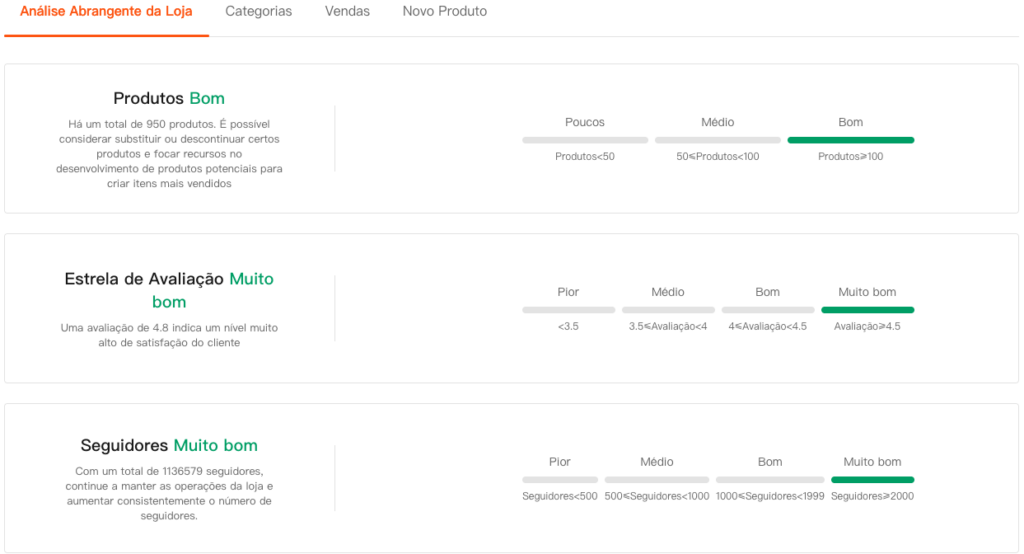Select the Novo Produto tab
The width and height of the screenshot is (1024, 554).
point(445,12)
